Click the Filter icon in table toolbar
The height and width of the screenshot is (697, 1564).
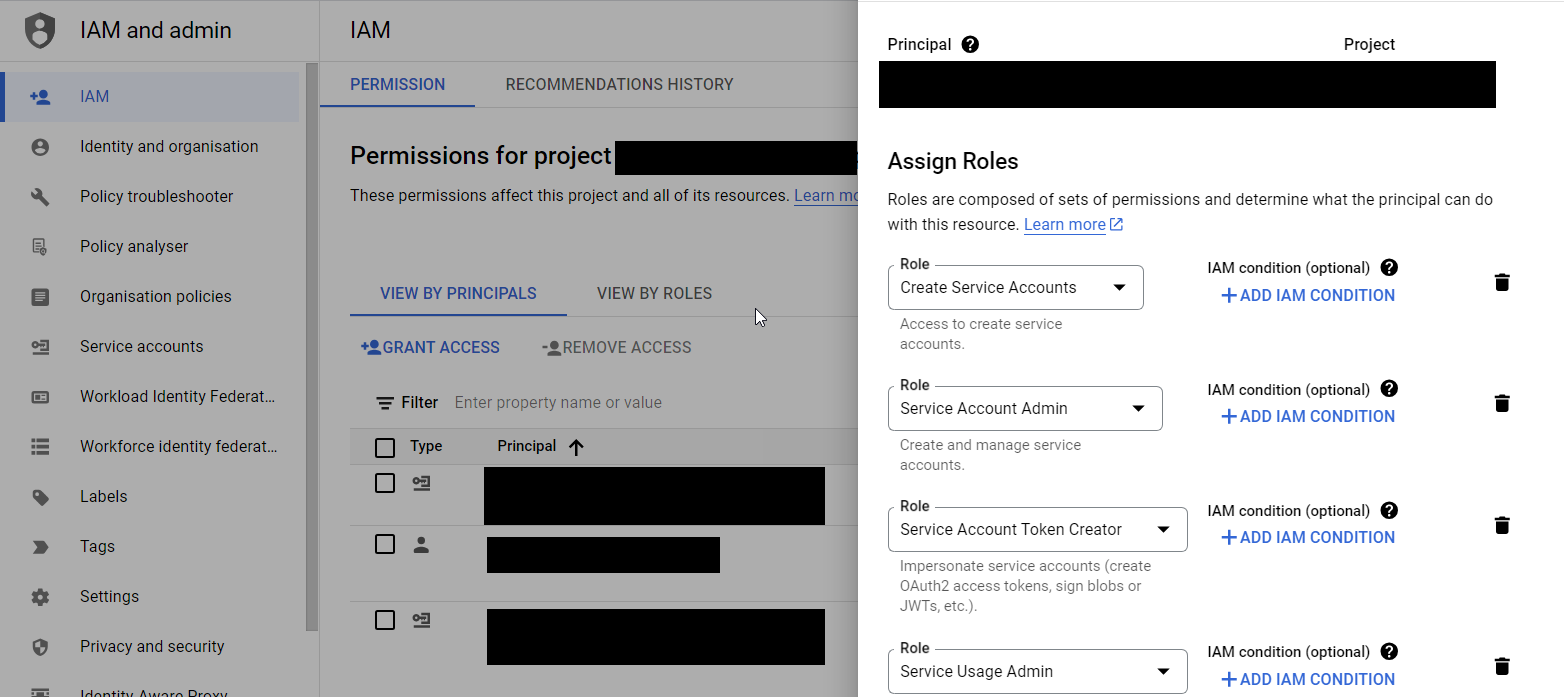point(385,403)
